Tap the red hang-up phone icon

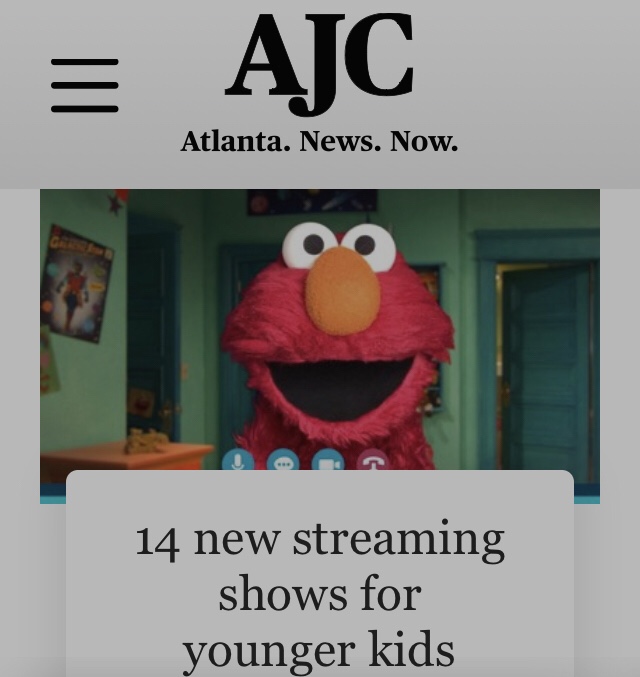[x=373, y=460]
